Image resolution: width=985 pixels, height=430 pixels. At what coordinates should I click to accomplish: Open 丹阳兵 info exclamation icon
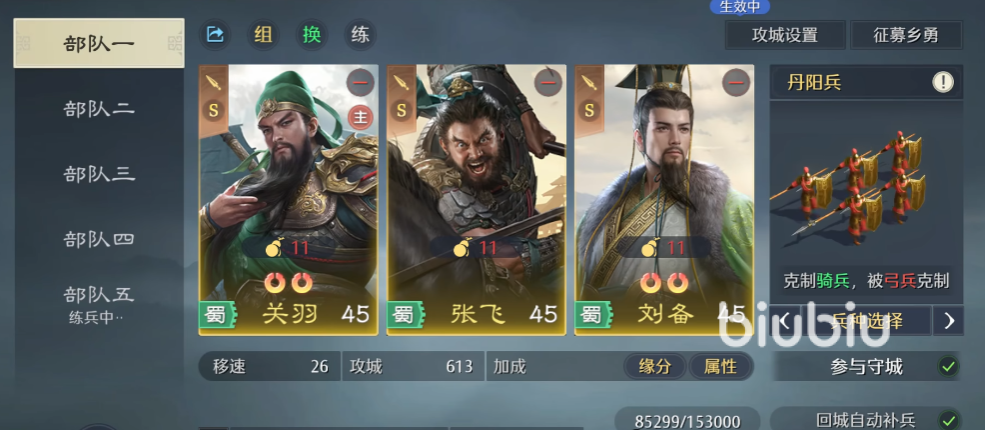[942, 82]
